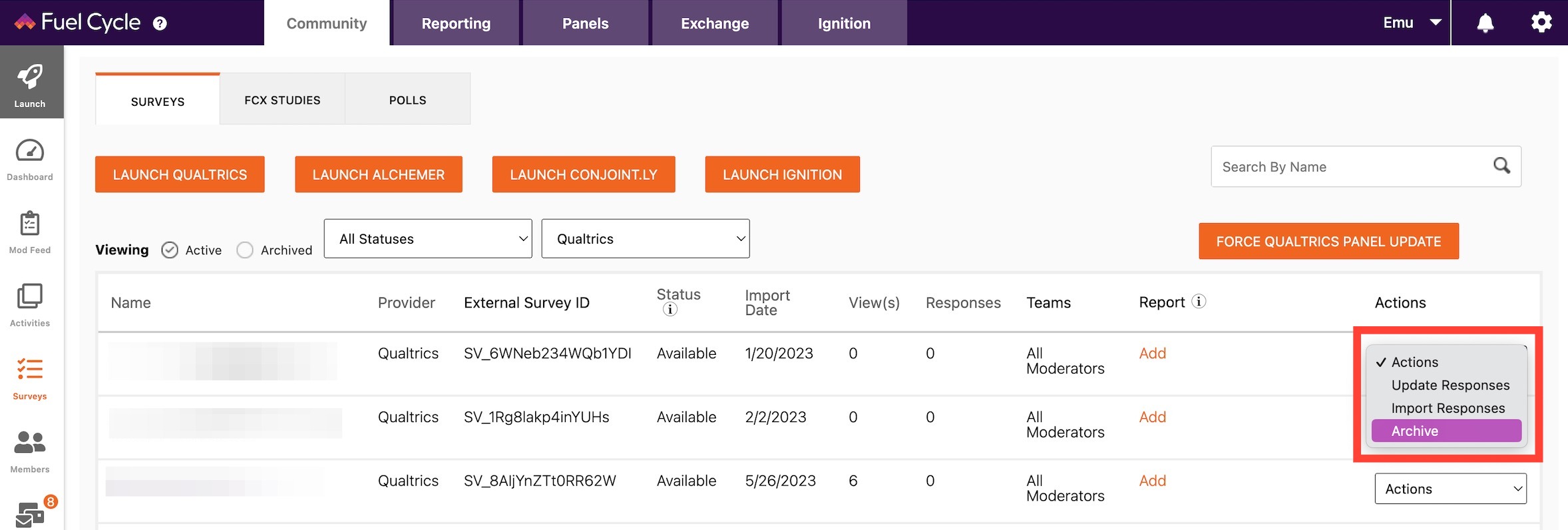Click the Report column header
The image size is (1568, 530).
click(1162, 302)
